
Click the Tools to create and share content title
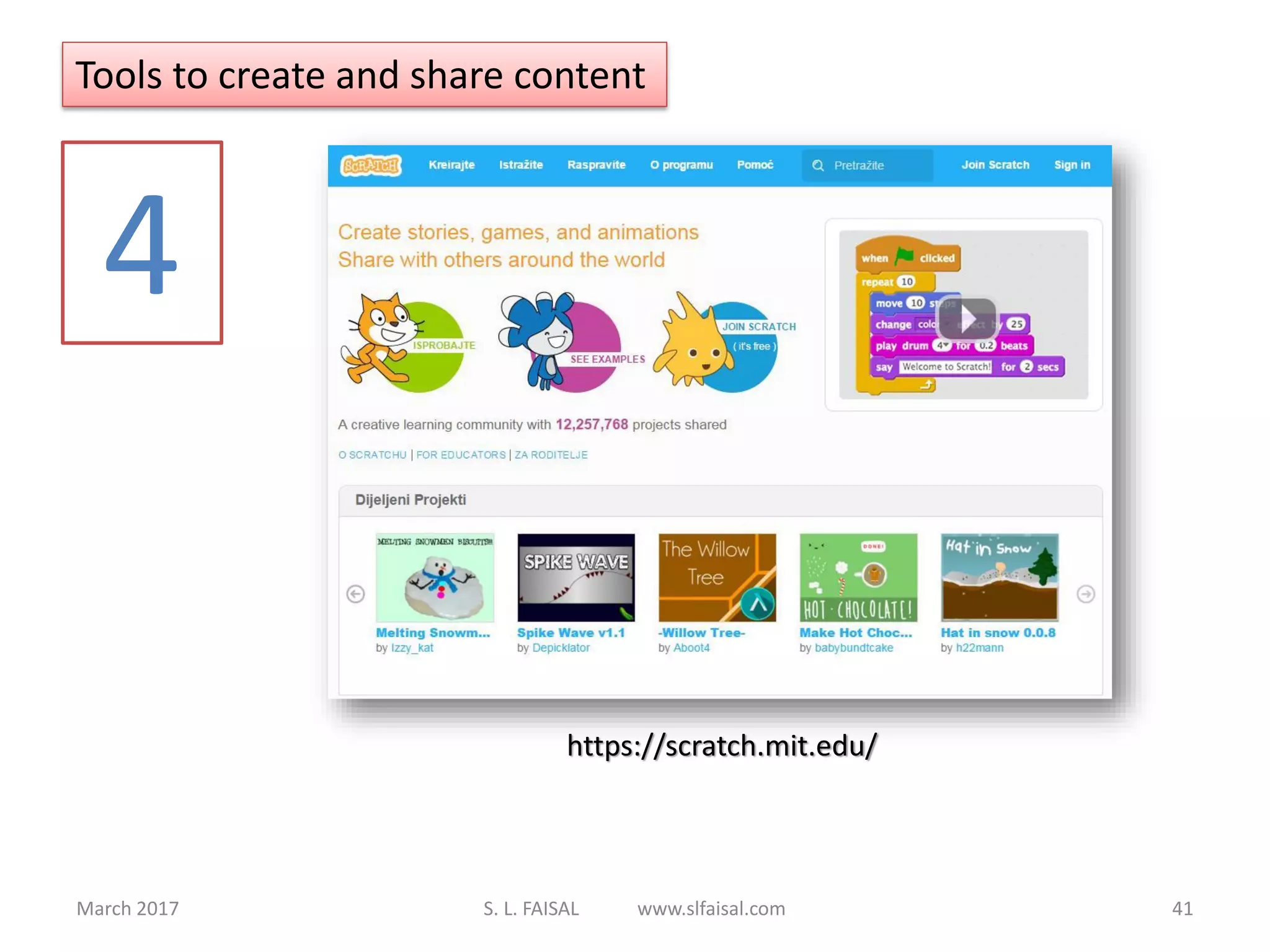tap(360, 75)
